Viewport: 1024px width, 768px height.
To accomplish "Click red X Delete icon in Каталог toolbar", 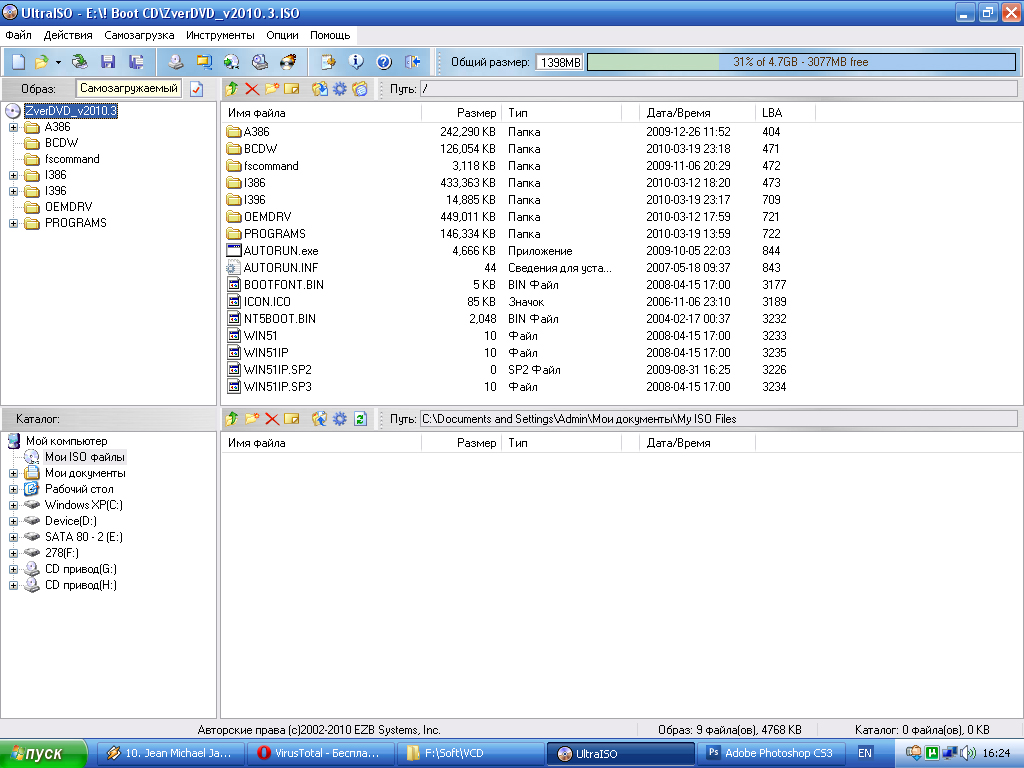I will [272, 419].
